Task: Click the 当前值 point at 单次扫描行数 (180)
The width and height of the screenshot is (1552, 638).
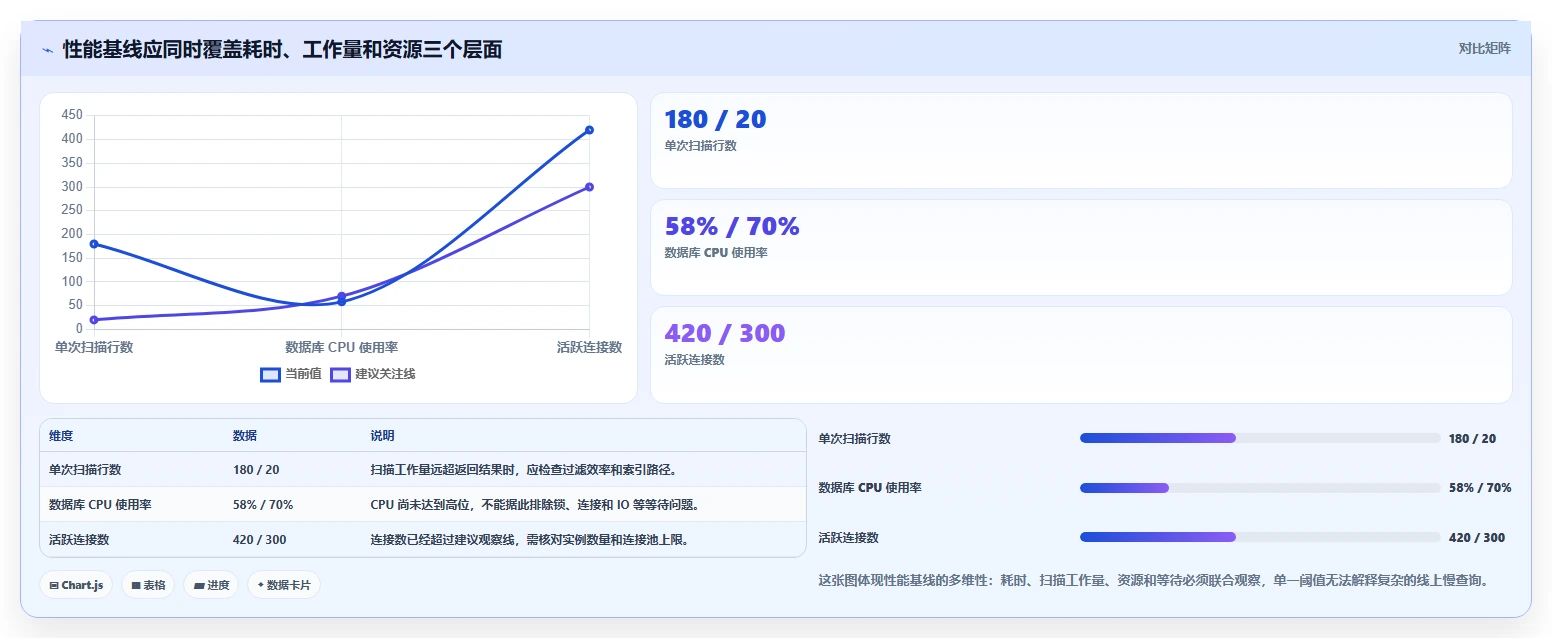Action: 94,244
